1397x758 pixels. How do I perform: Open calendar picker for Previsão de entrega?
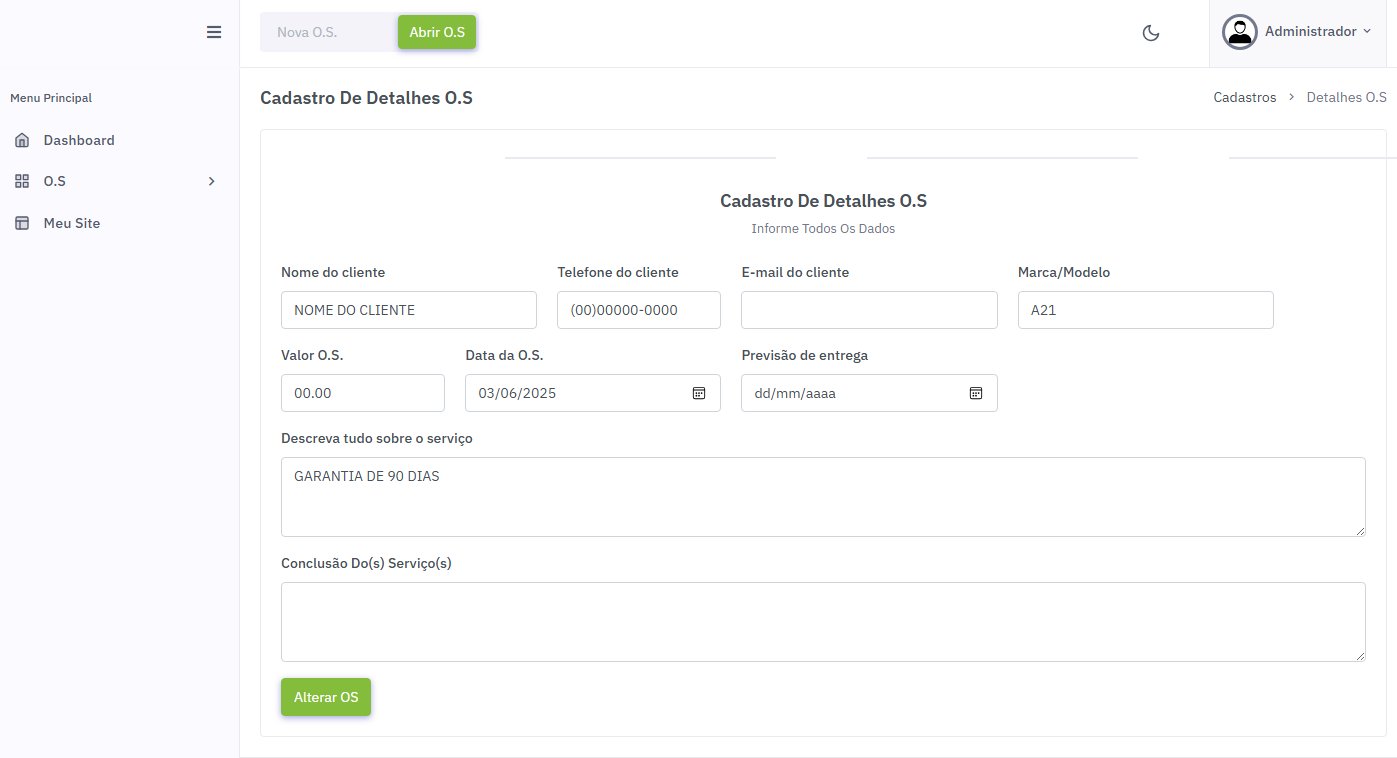pos(976,393)
